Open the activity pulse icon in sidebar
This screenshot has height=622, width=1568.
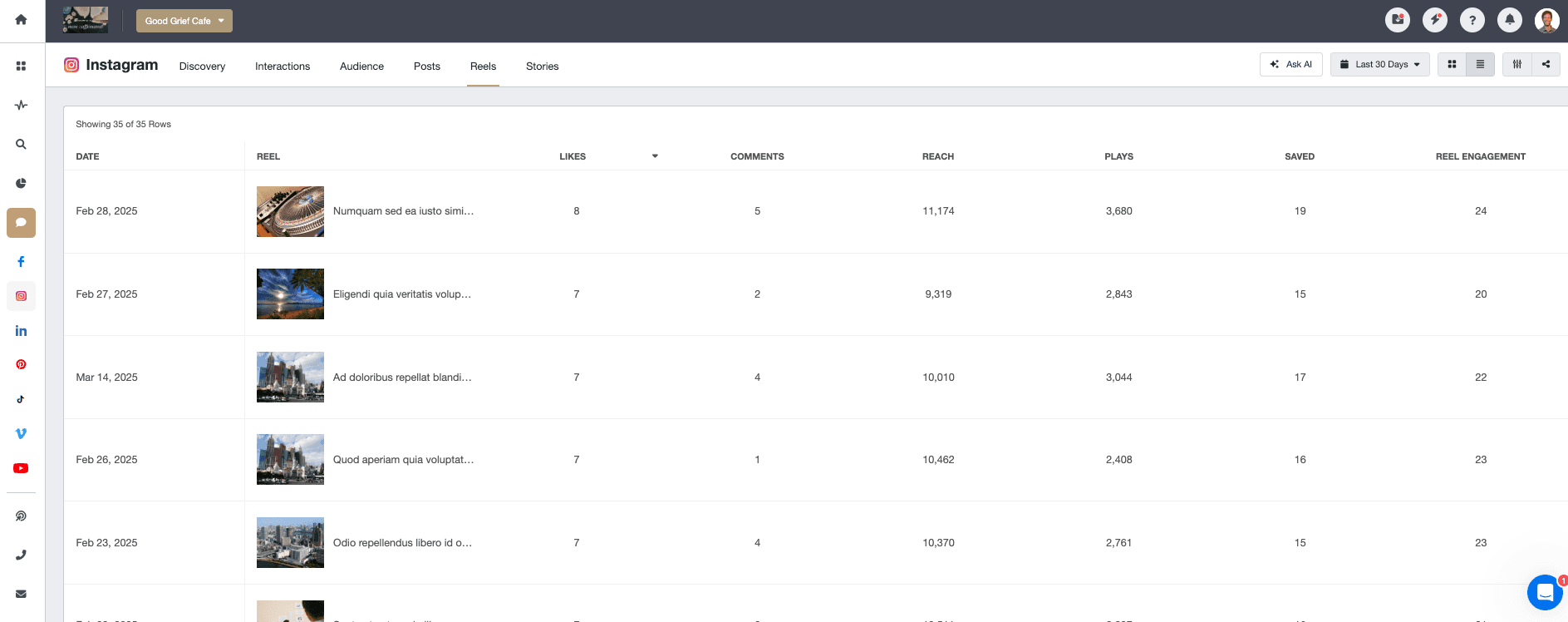coord(21,105)
